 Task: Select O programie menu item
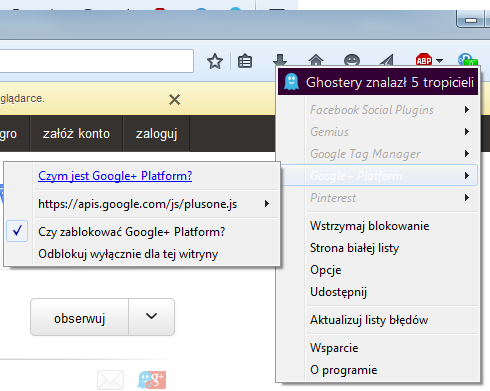pos(344,370)
